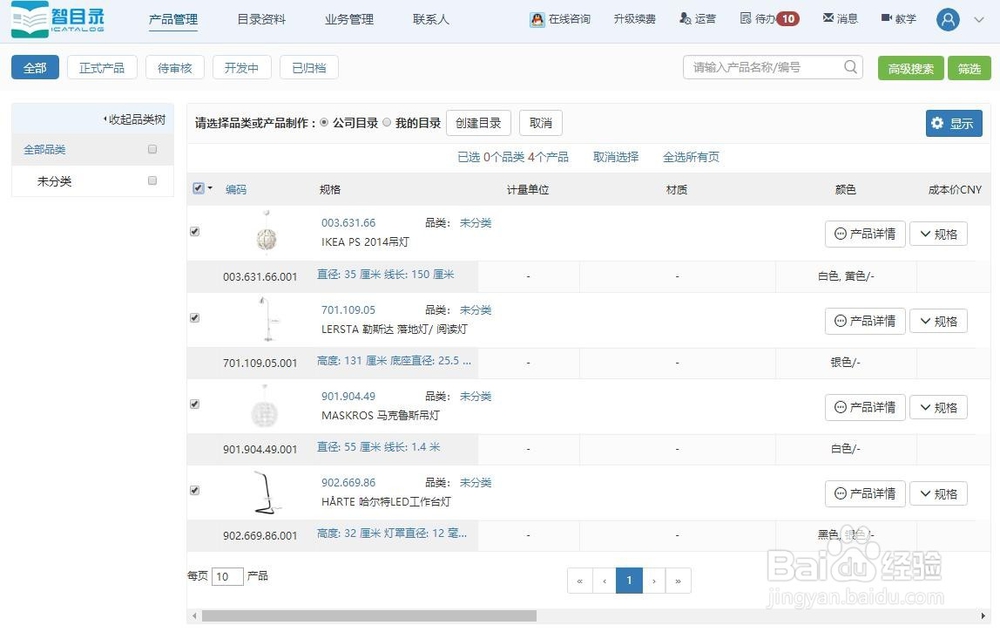The width and height of the screenshot is (1000, 632).
Task: Uncheck the 003.631.66 product checkbox
Action: pos(195,231)
